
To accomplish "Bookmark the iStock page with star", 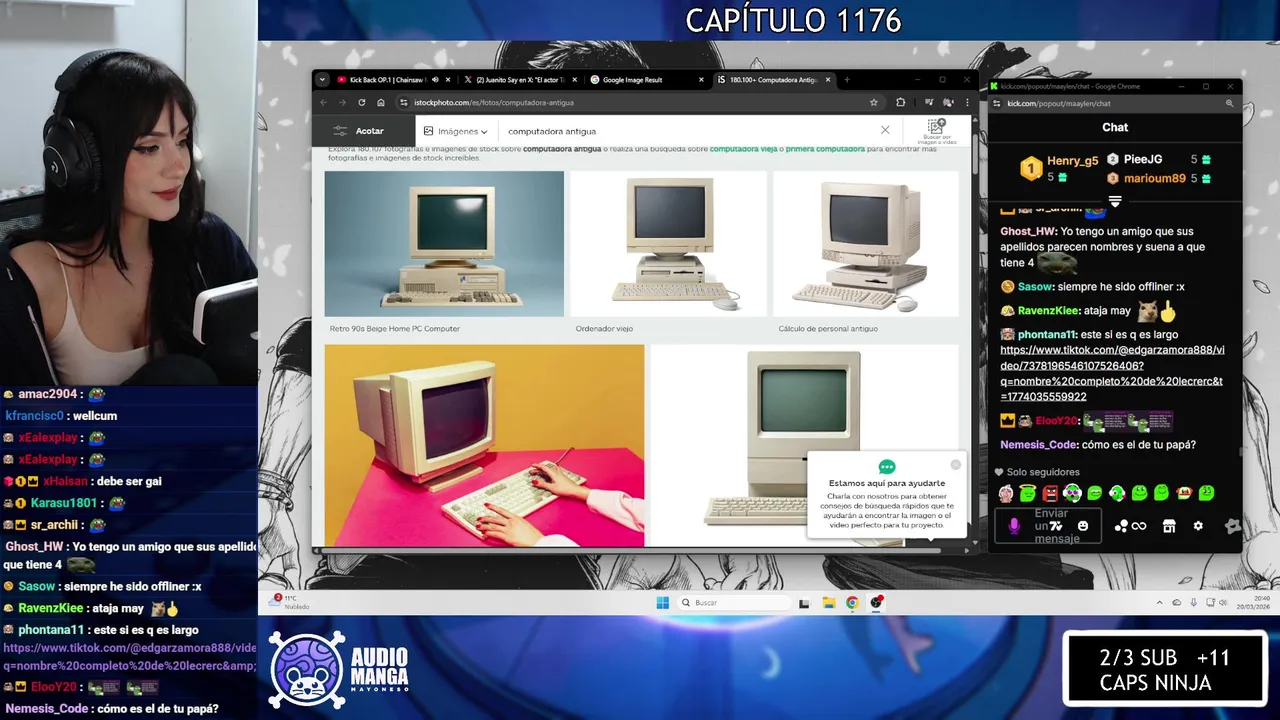I will coord(873,102).
